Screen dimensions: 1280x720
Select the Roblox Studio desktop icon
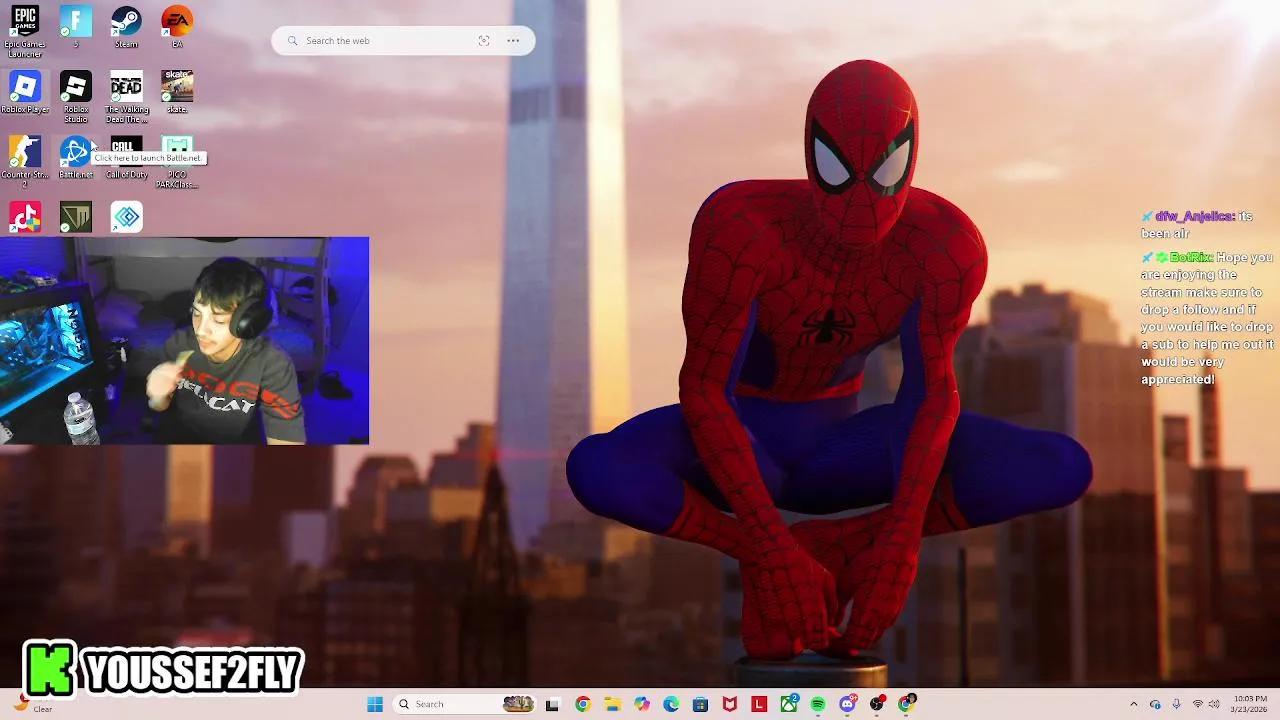(76, 97)
